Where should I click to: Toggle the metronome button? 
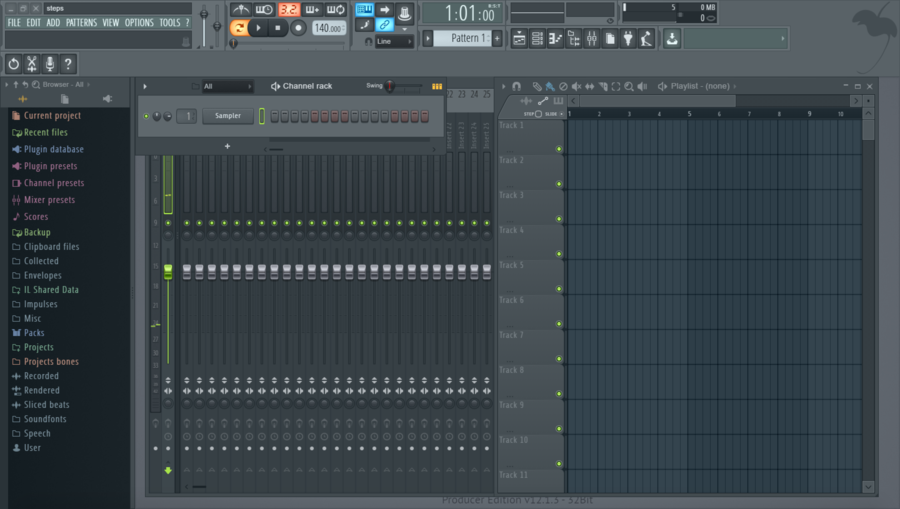tap(240, 9)
